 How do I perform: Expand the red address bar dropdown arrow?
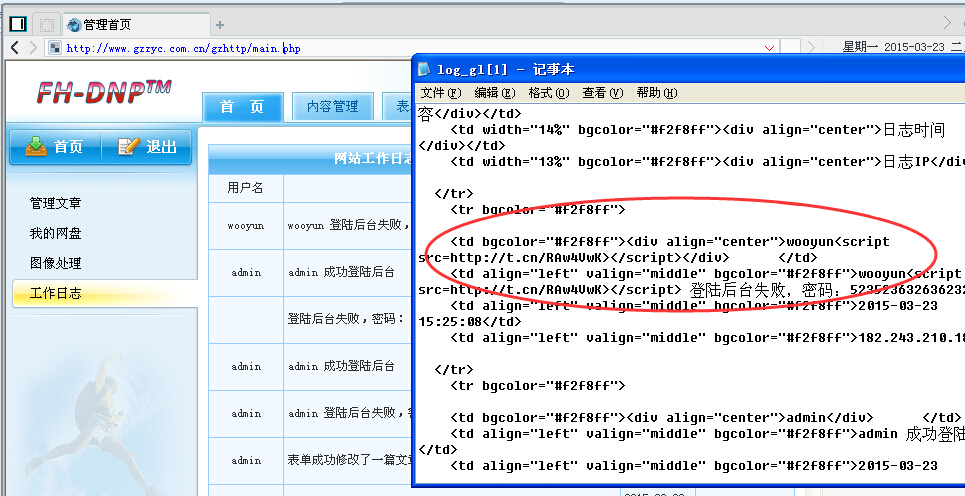tap(769, 48)
